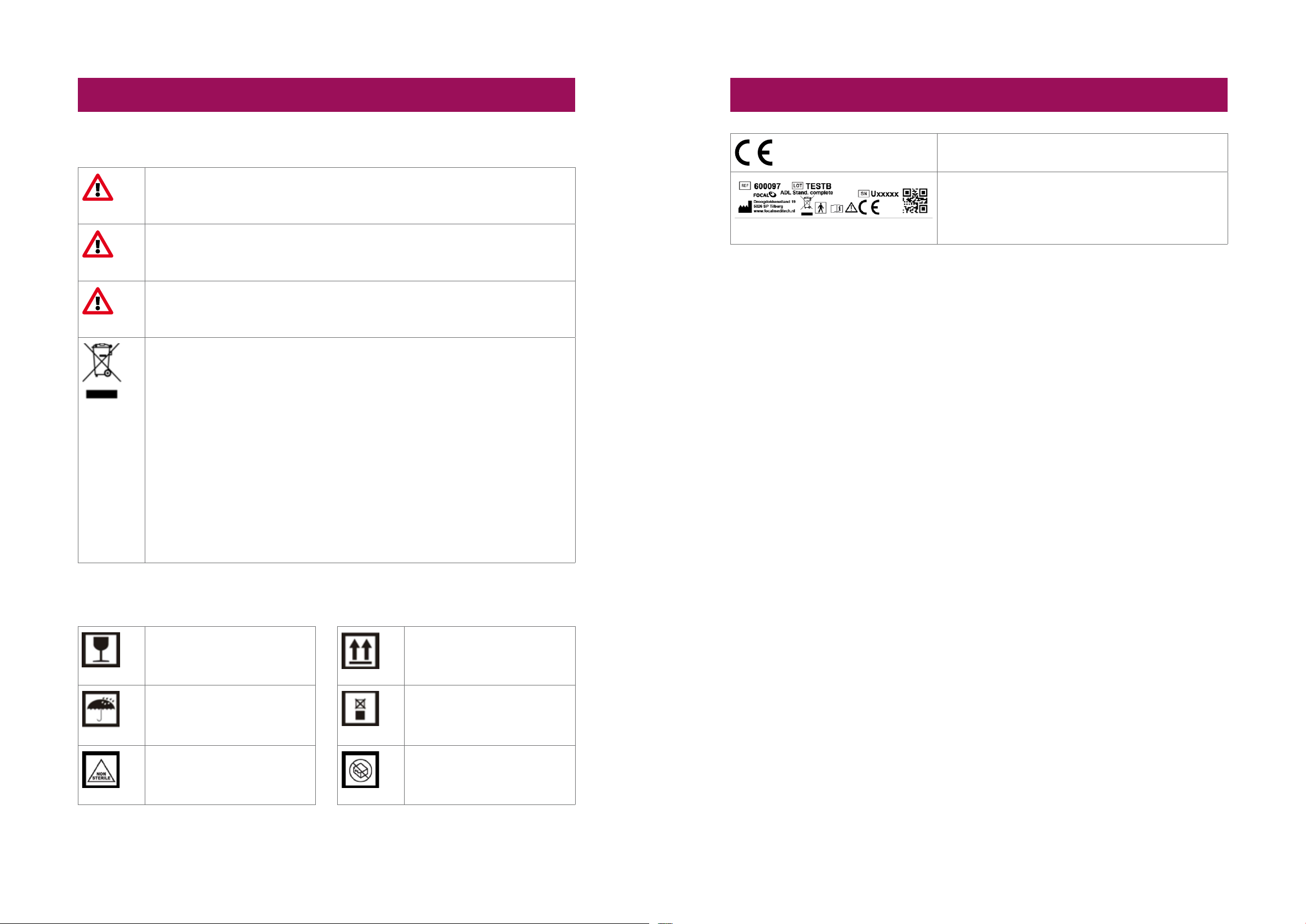Select the LOT TESTB code on the label
Image resolution: width=1306 pixels, height=924 pixels.
point(811,186)
